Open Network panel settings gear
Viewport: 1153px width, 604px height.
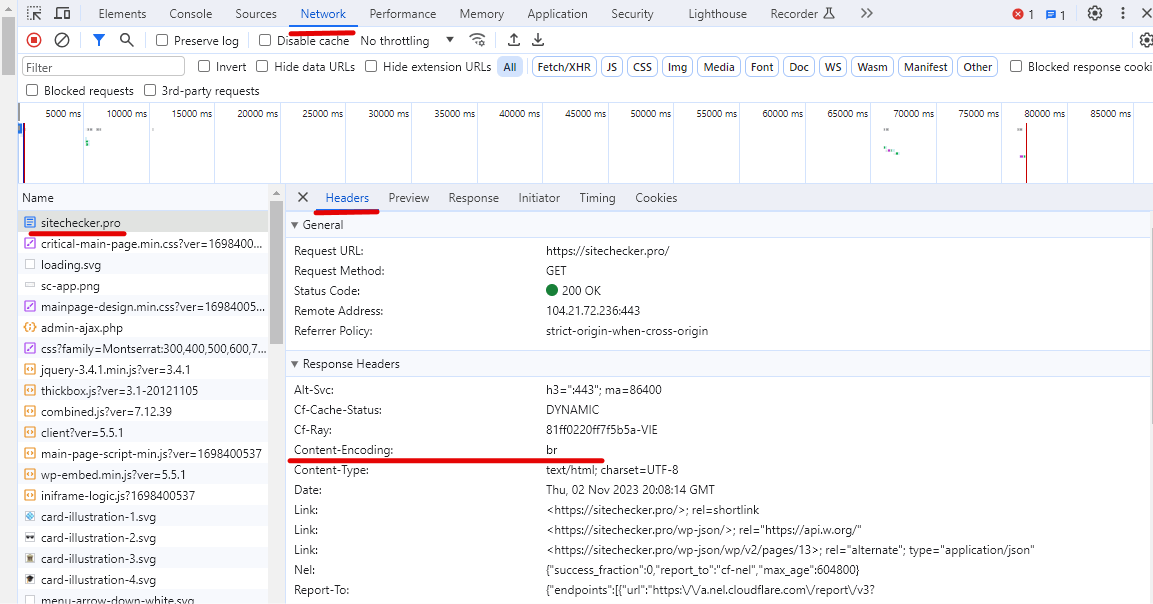[1146, 40]
